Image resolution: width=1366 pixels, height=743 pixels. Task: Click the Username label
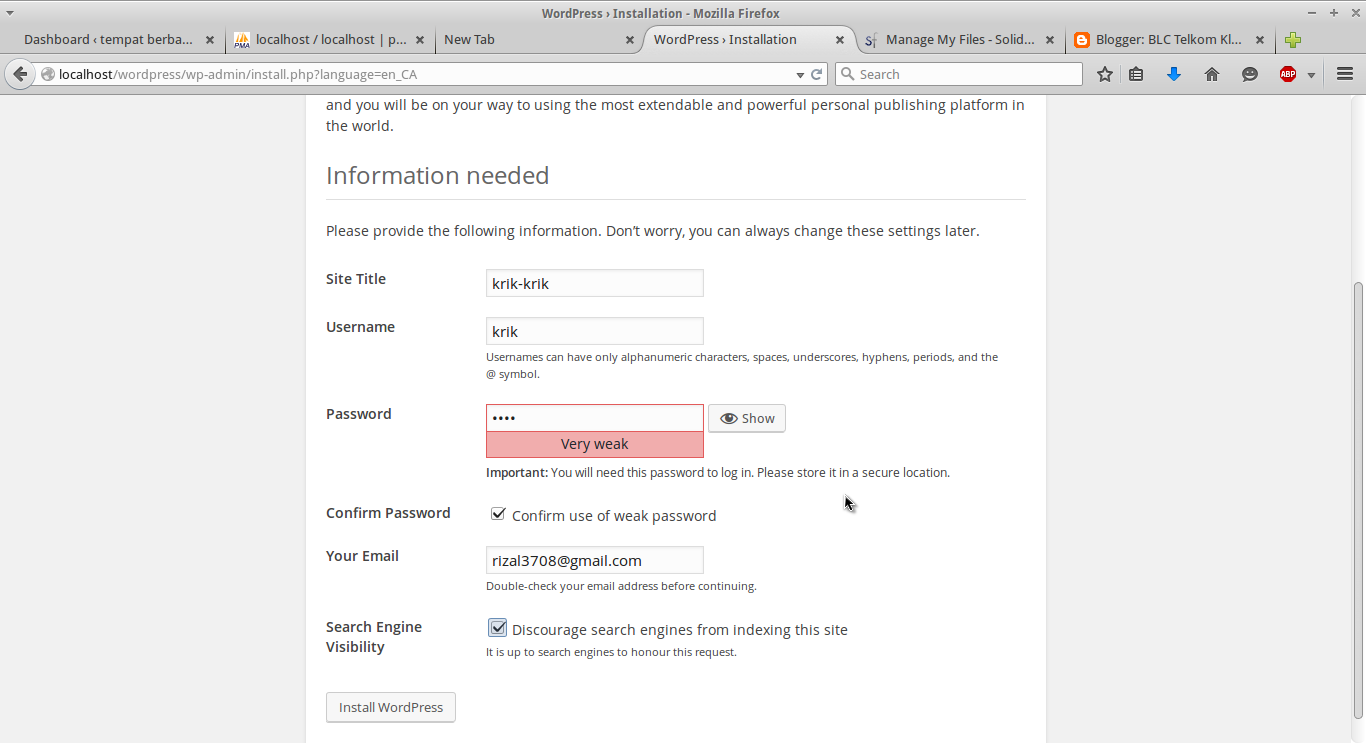tap(360, 327)
